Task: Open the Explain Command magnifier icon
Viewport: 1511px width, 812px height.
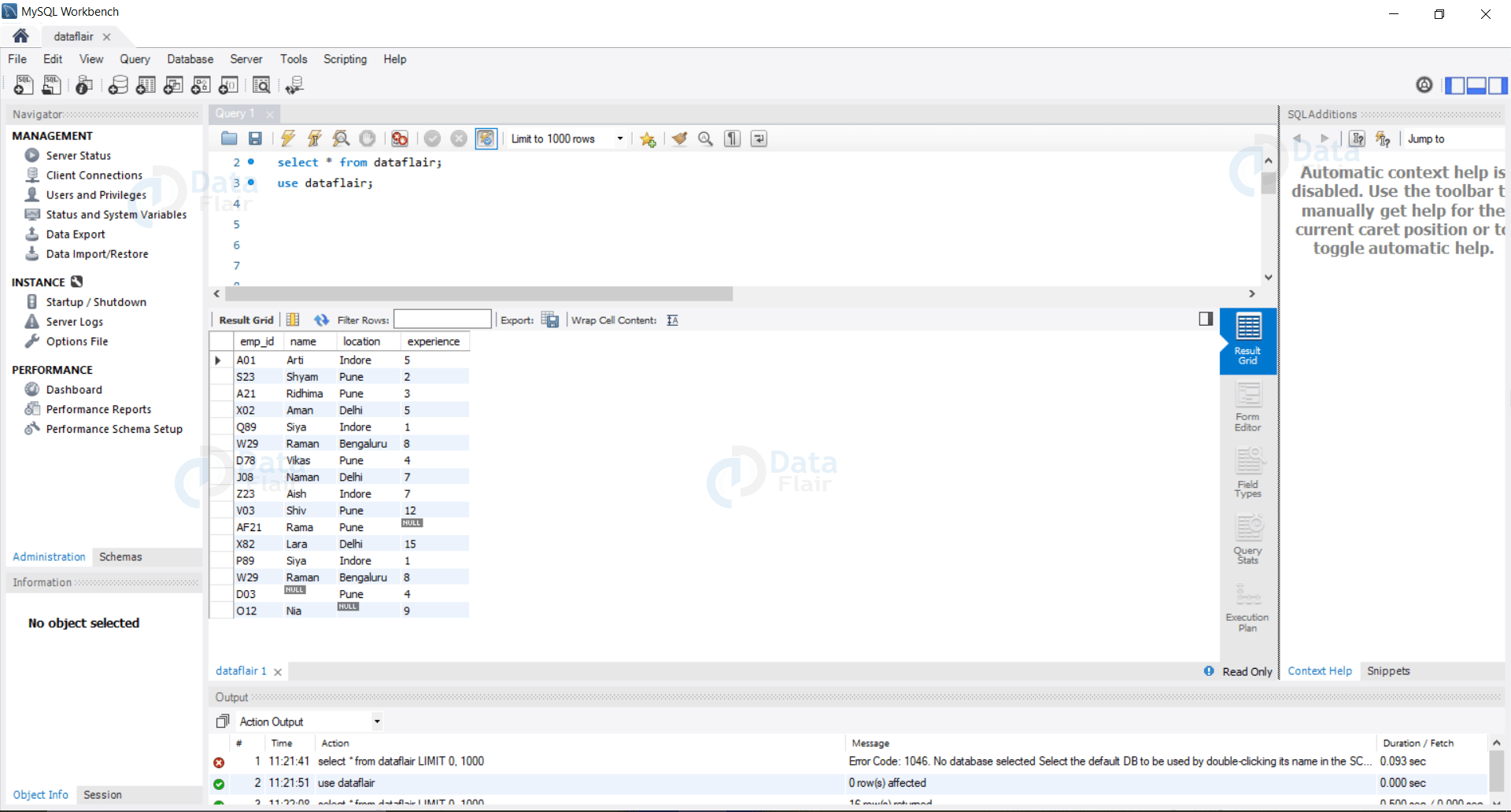Action: pyautogui.click(x=341, y=138)
